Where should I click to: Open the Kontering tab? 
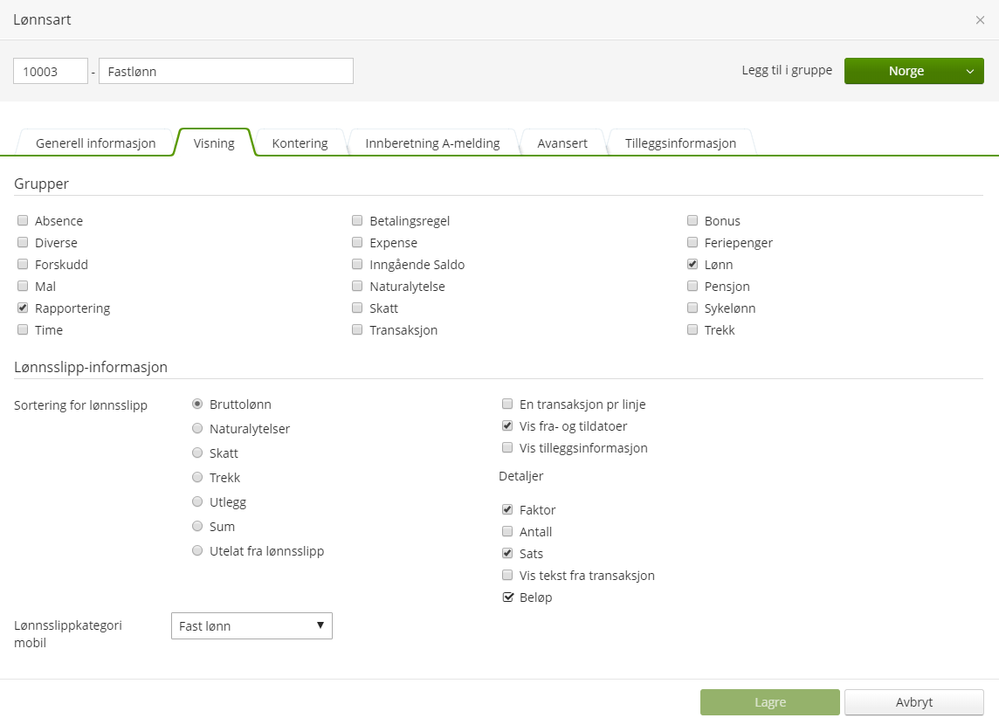coord(299,143)
